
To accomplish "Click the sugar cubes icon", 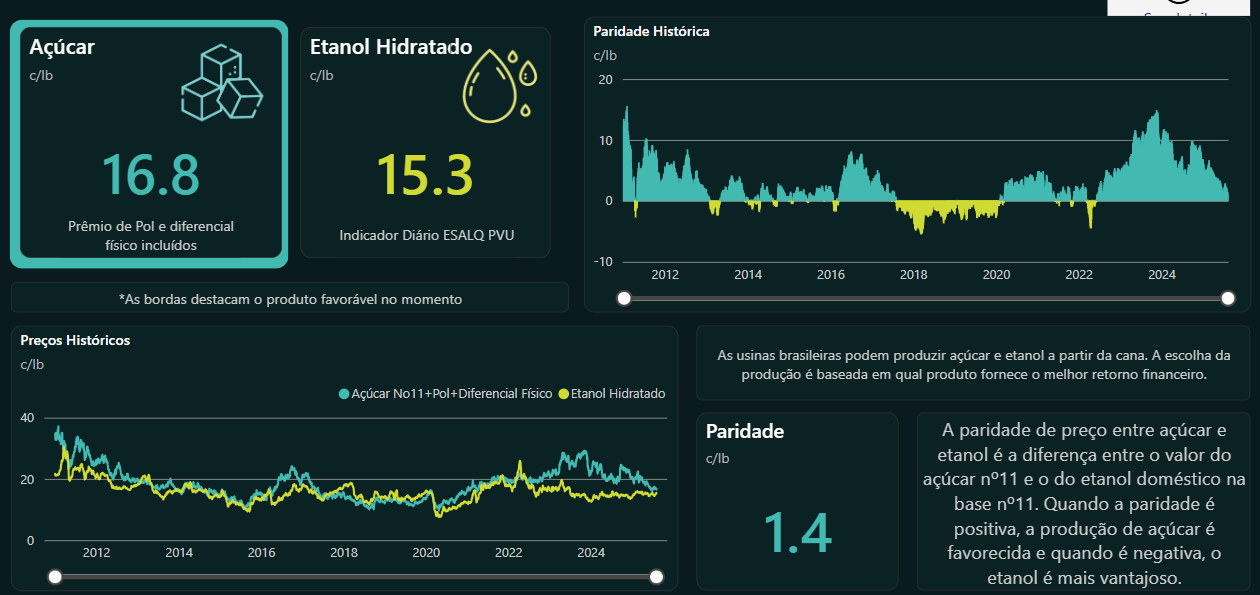I will 221,84.
